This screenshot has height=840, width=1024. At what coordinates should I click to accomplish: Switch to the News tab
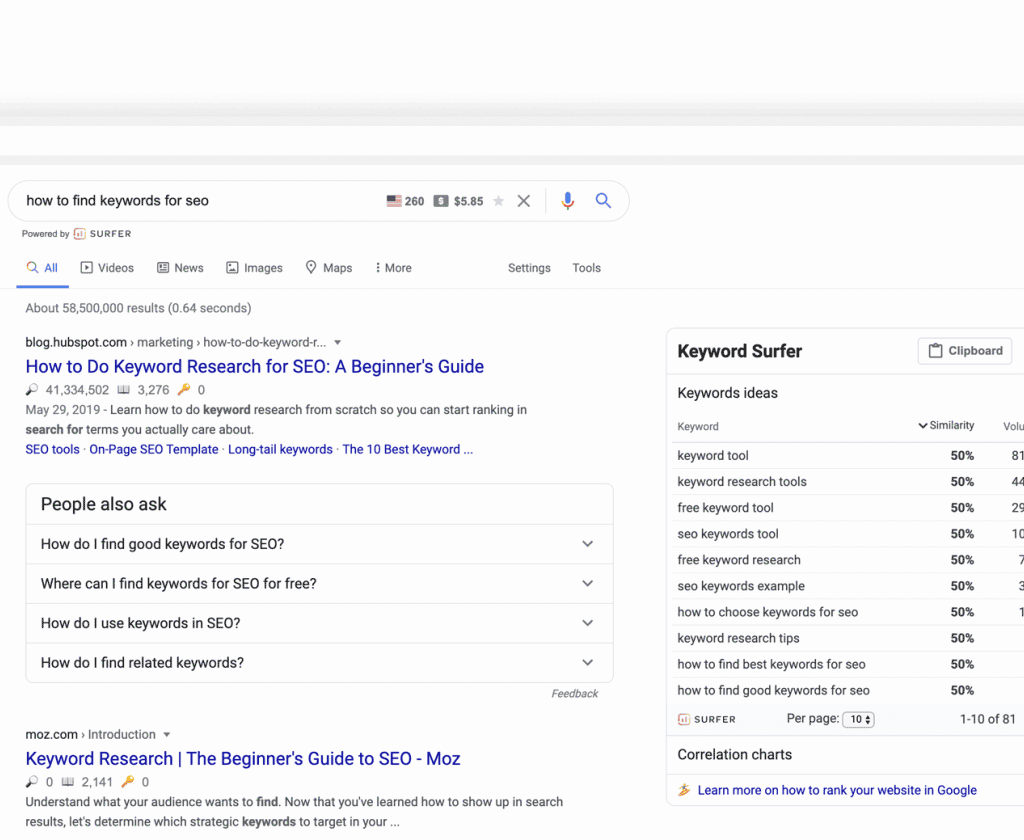(180, 268)
